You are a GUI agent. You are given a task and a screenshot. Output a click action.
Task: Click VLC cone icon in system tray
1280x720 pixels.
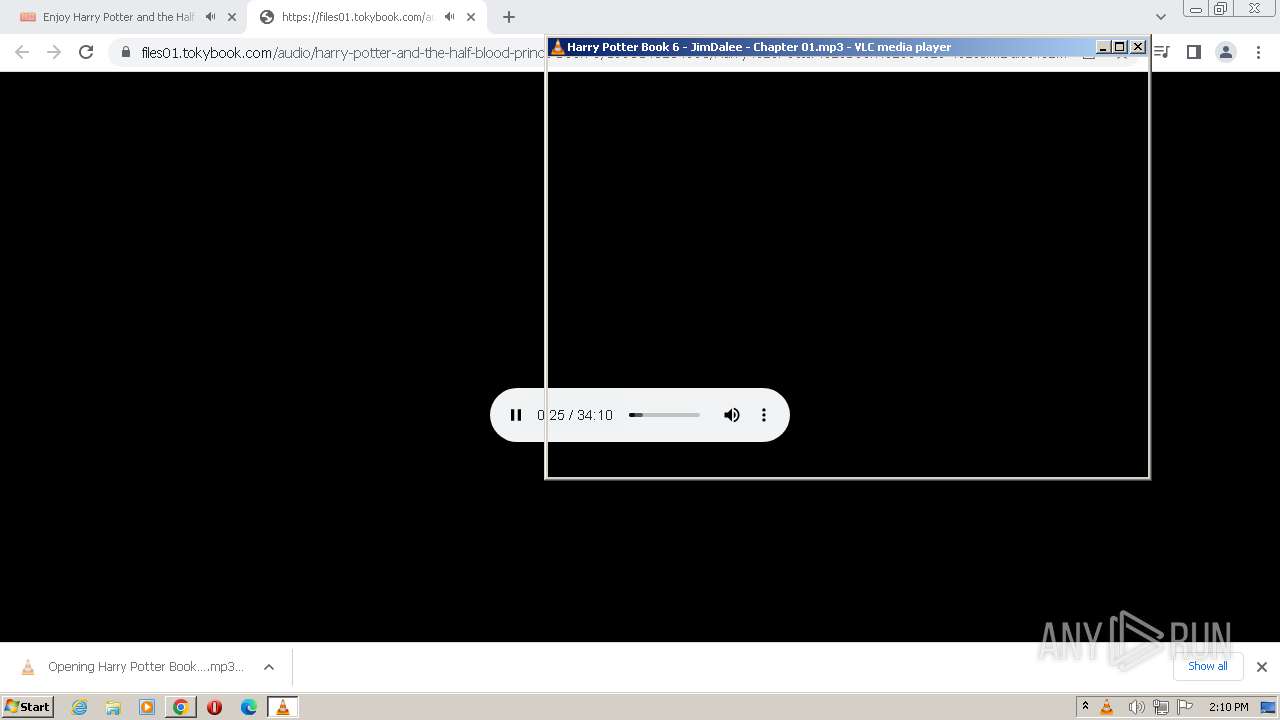point(1107,707)
